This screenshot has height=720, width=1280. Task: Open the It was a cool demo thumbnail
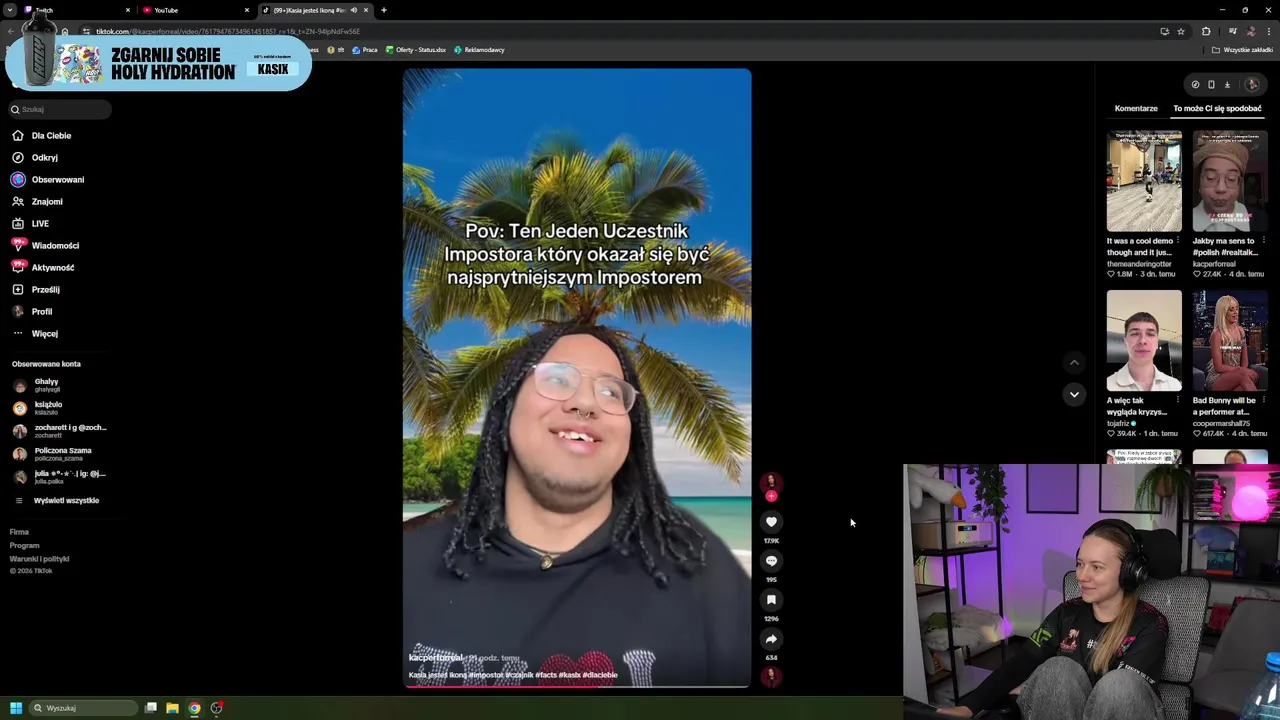coord(1144,181)
